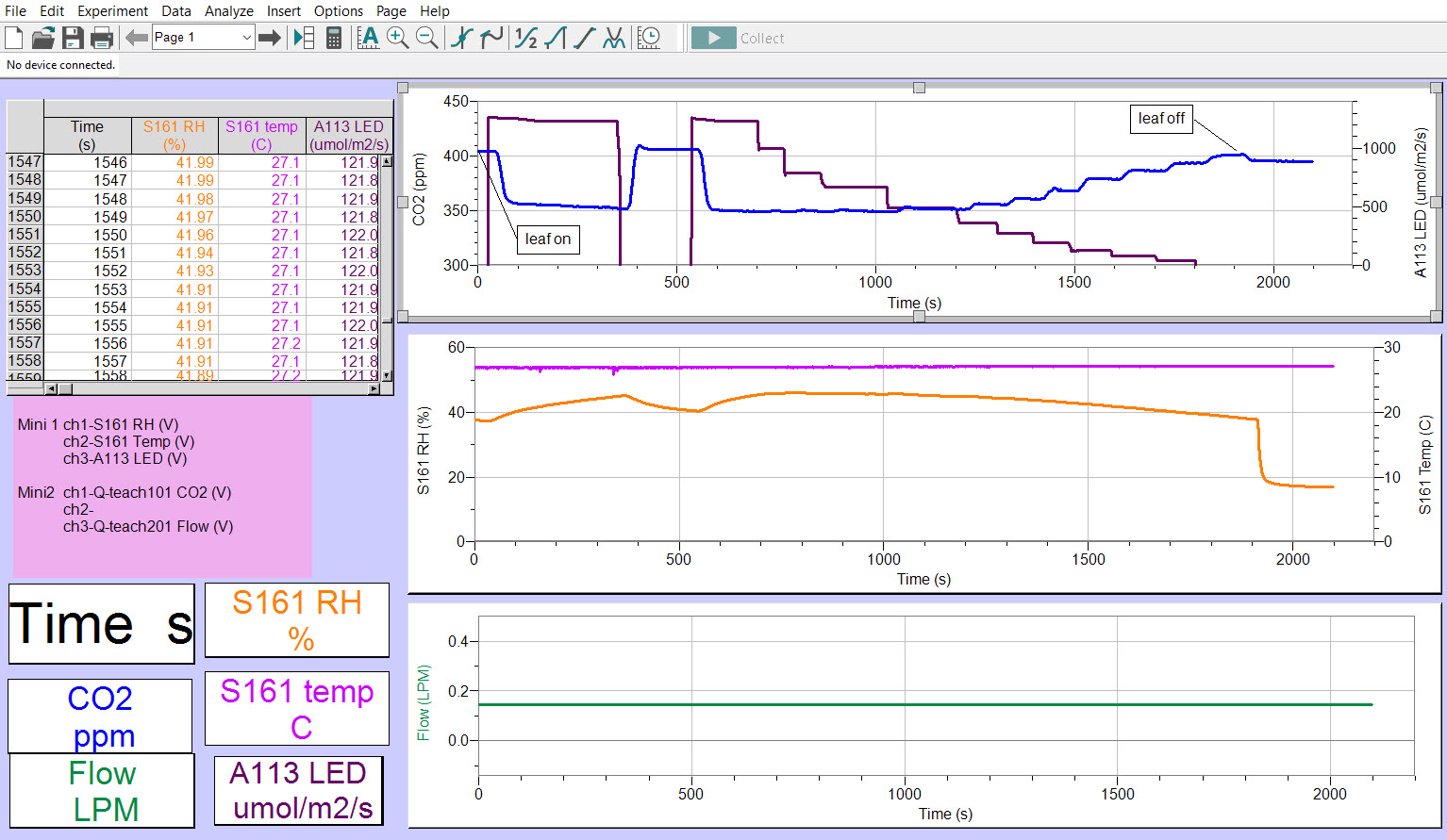
Task: Open the Analyze menu
Action: tap(228, 11)
